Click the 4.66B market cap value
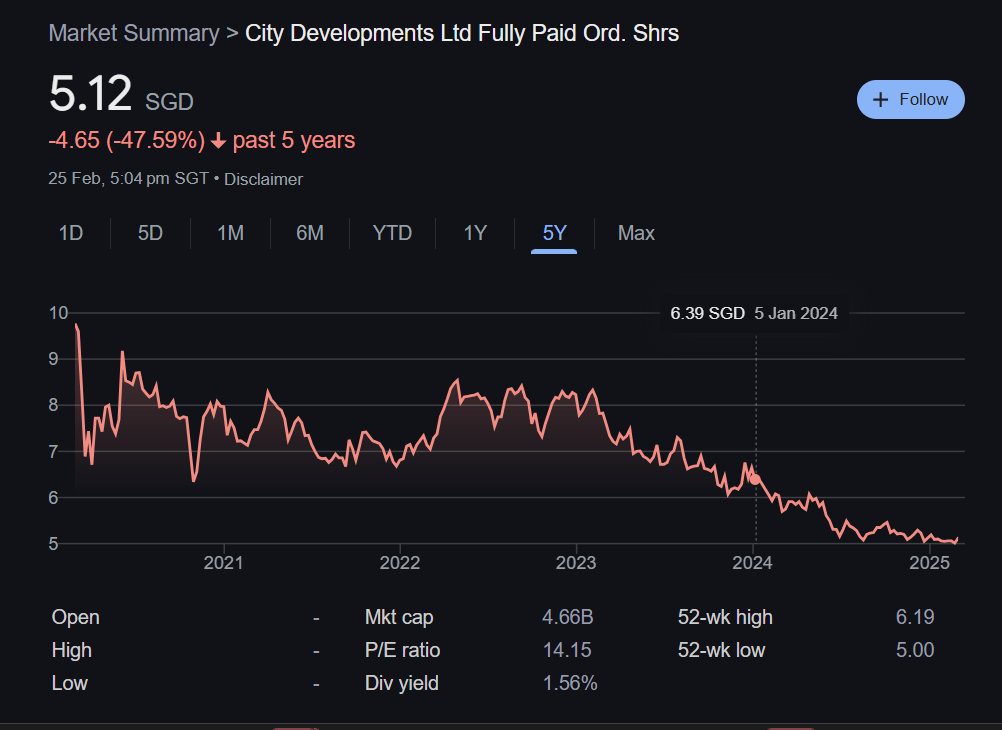The height and width of the screenshot is (730, 1002). click(x=567, y=617)
